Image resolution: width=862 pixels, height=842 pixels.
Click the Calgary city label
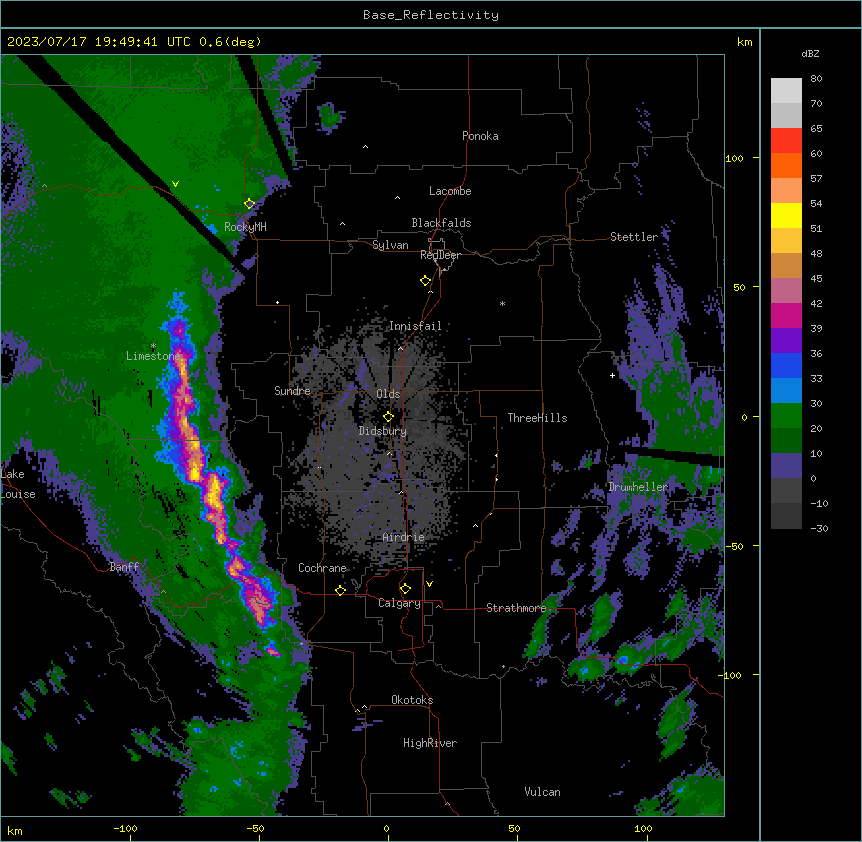coord(399,603)
